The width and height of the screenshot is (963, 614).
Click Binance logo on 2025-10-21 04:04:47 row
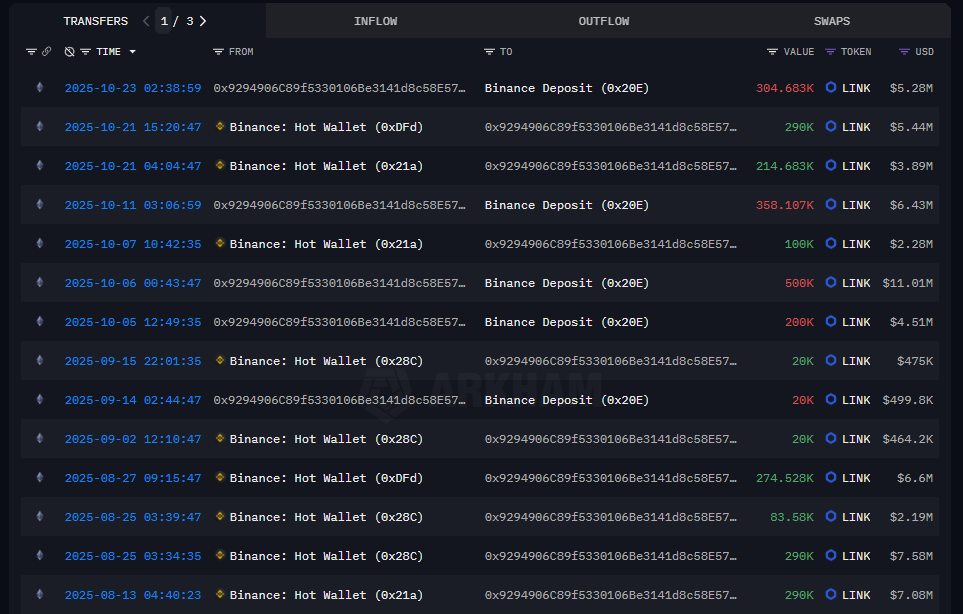point(220,165)
